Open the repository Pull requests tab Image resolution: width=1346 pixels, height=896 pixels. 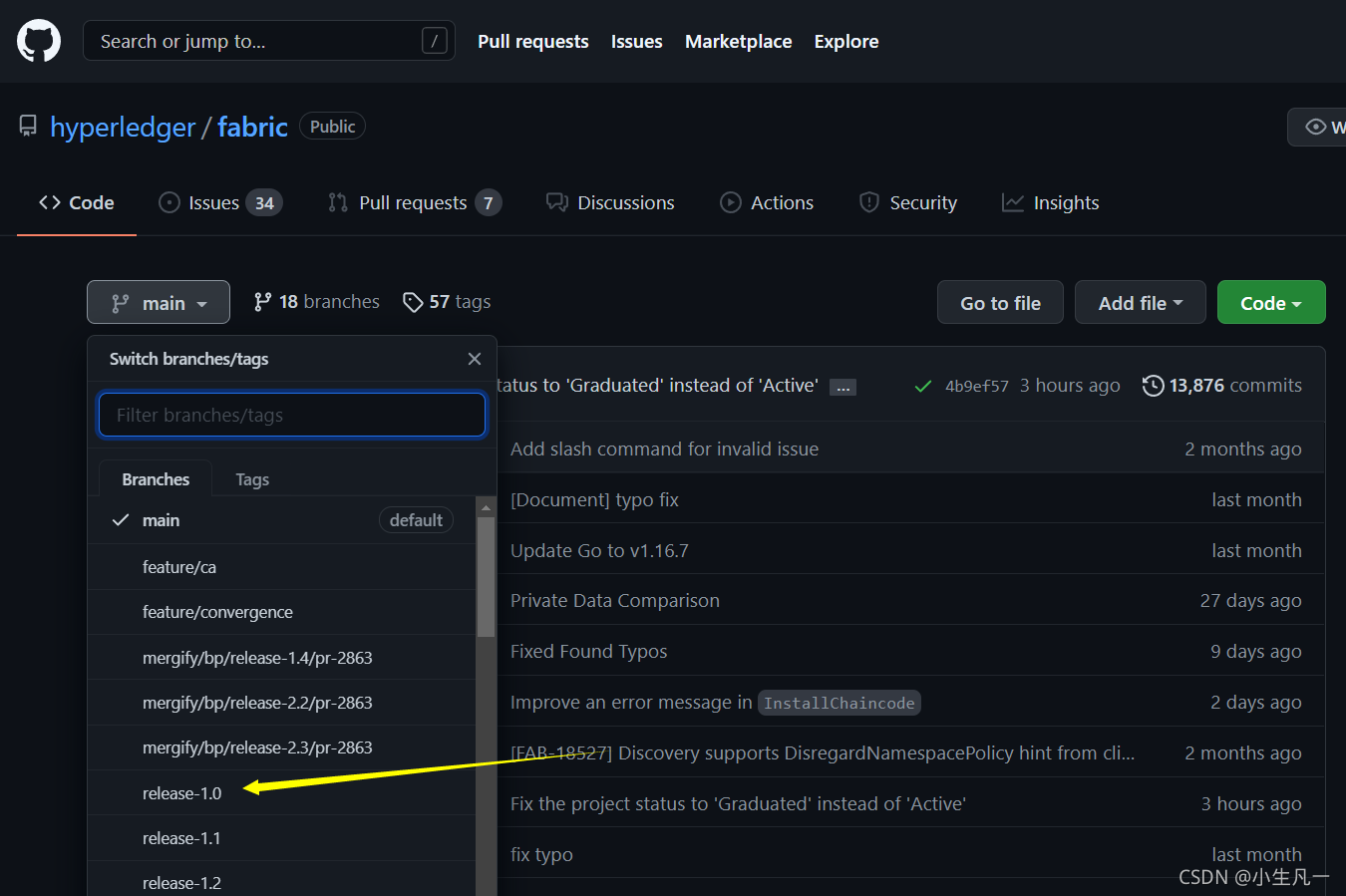tap(415, 202)
